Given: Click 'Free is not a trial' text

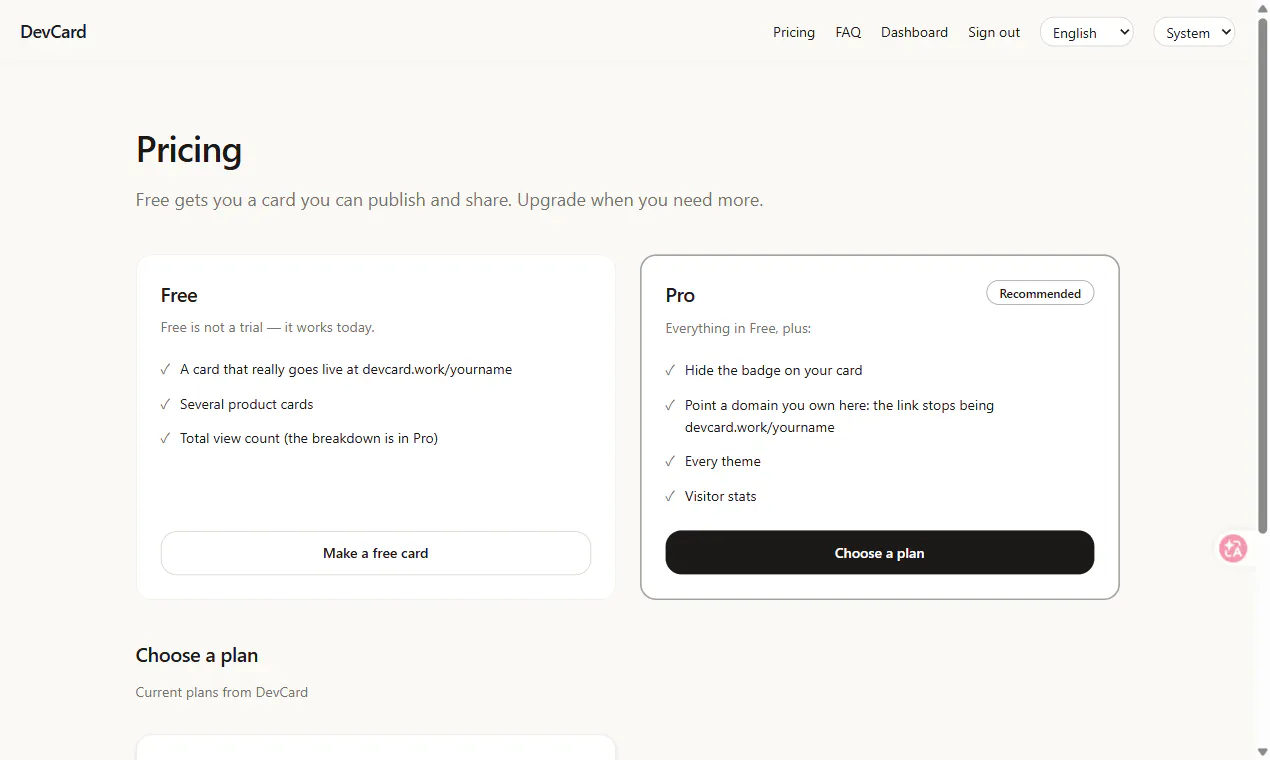Looking at the screenshot, I should click(x=268, y=327).
